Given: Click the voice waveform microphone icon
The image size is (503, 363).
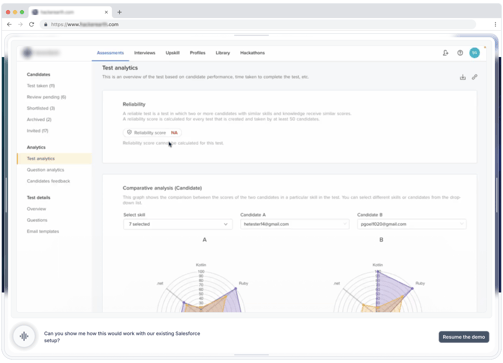Looking at the screenshot, I should (x=24, y=336).
